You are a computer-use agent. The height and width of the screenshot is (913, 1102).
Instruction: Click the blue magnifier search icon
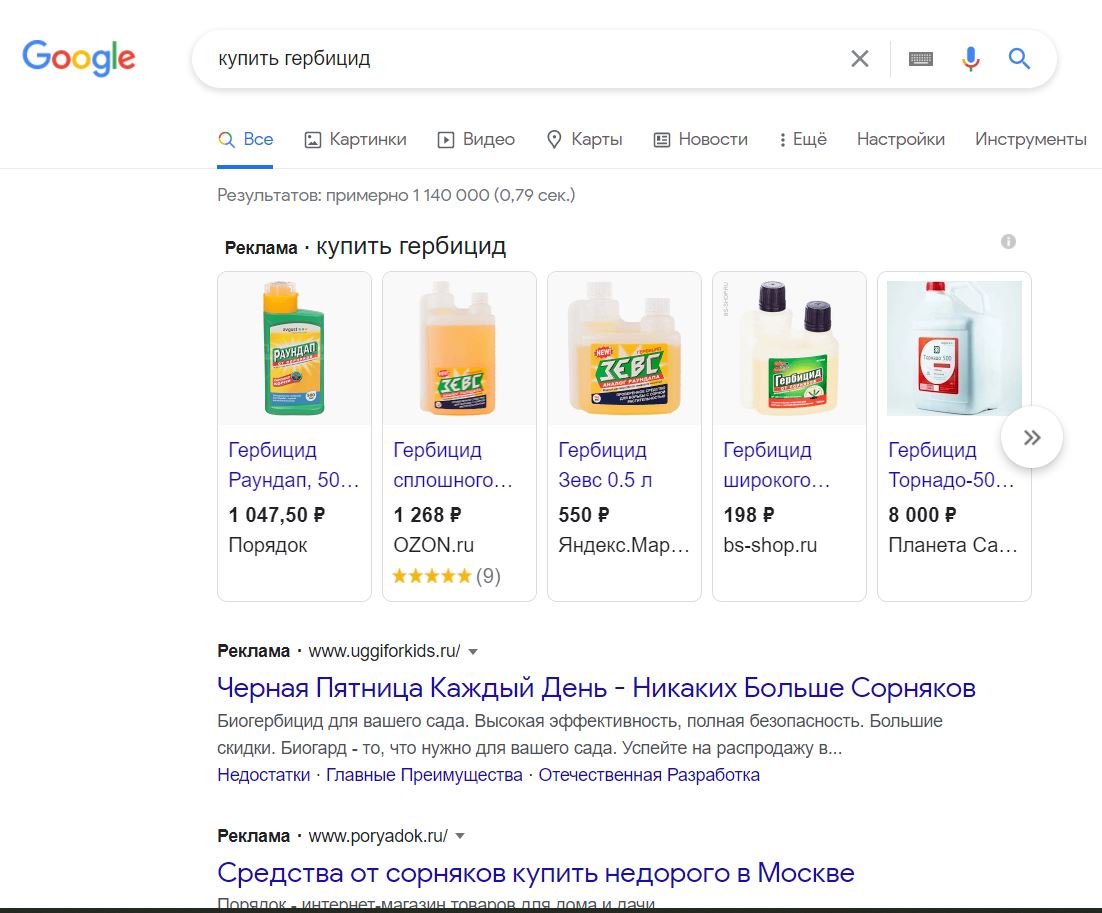pos(1019,59)
